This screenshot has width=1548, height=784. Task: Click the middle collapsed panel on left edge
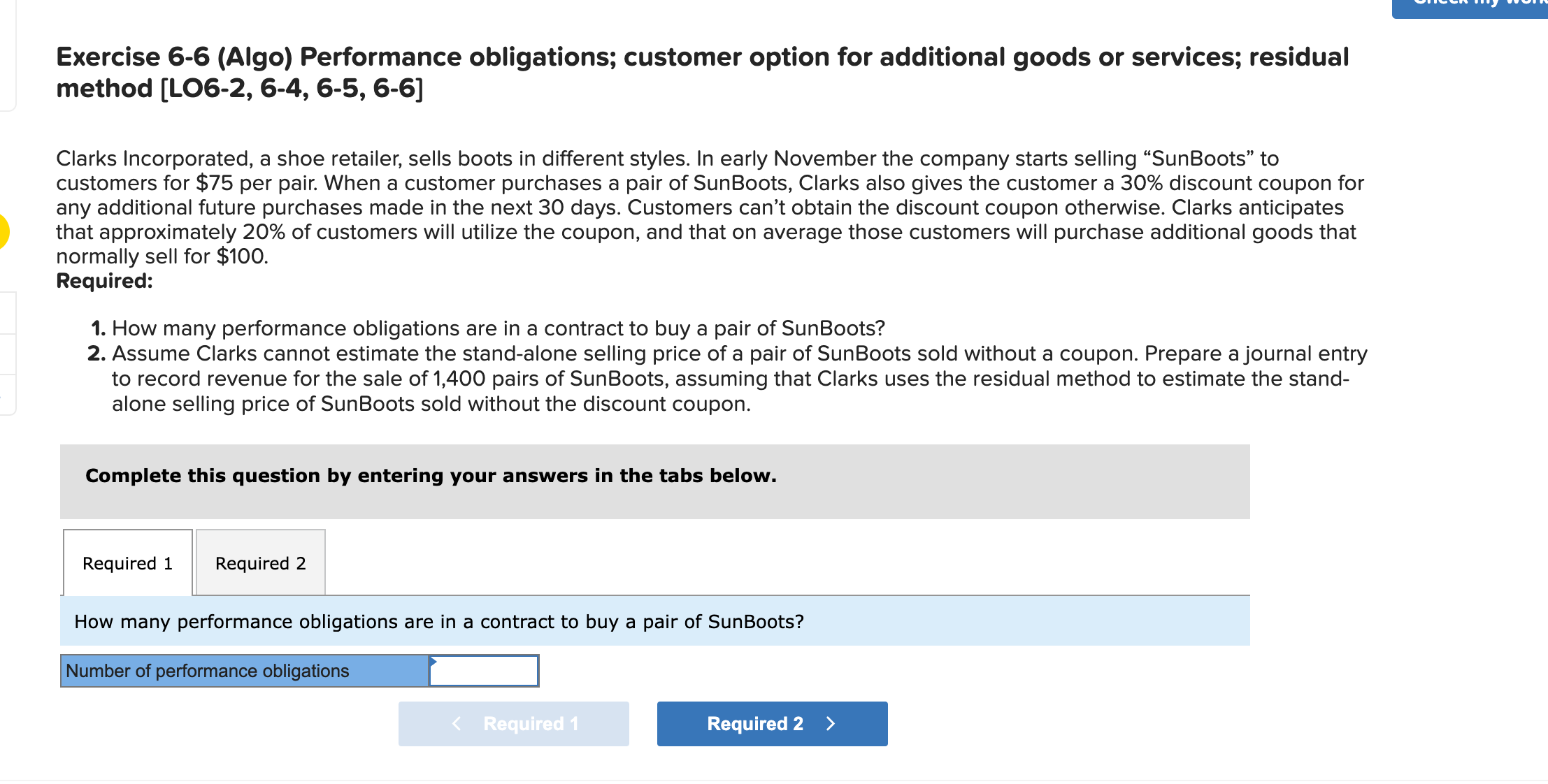[x=7, y=353]
